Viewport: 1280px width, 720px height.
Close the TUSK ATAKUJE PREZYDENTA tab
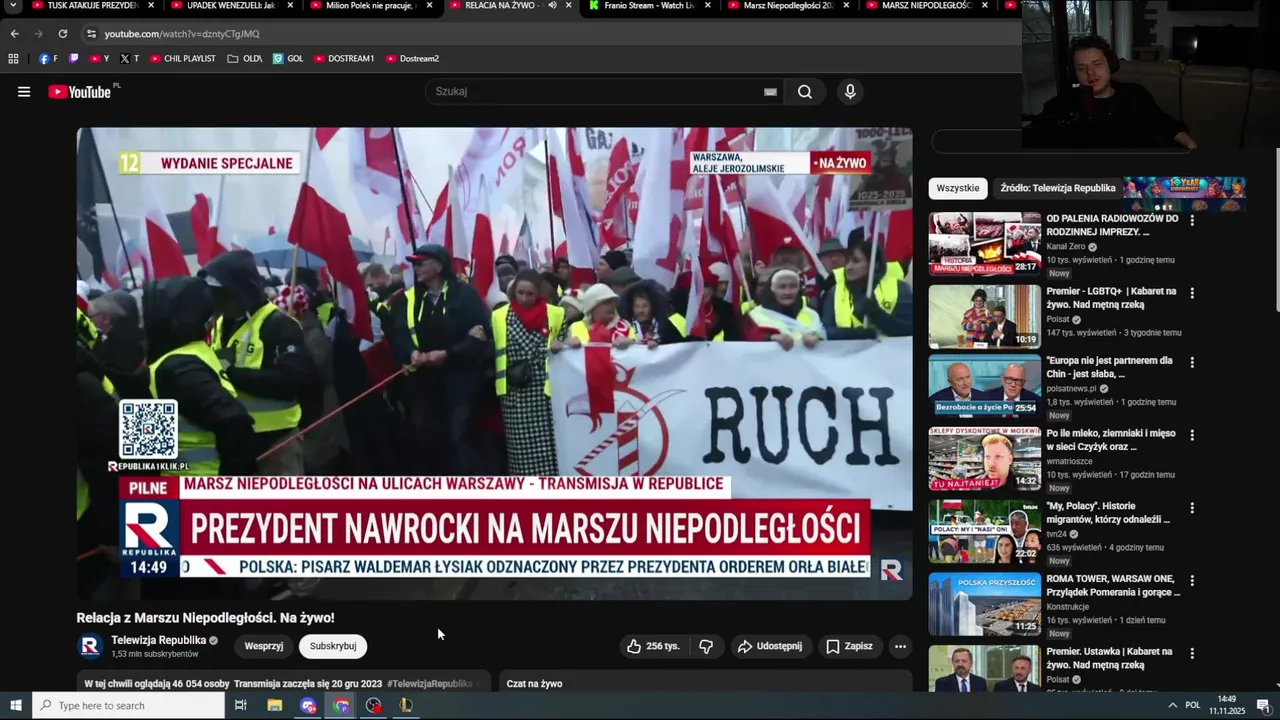[151, 6]
